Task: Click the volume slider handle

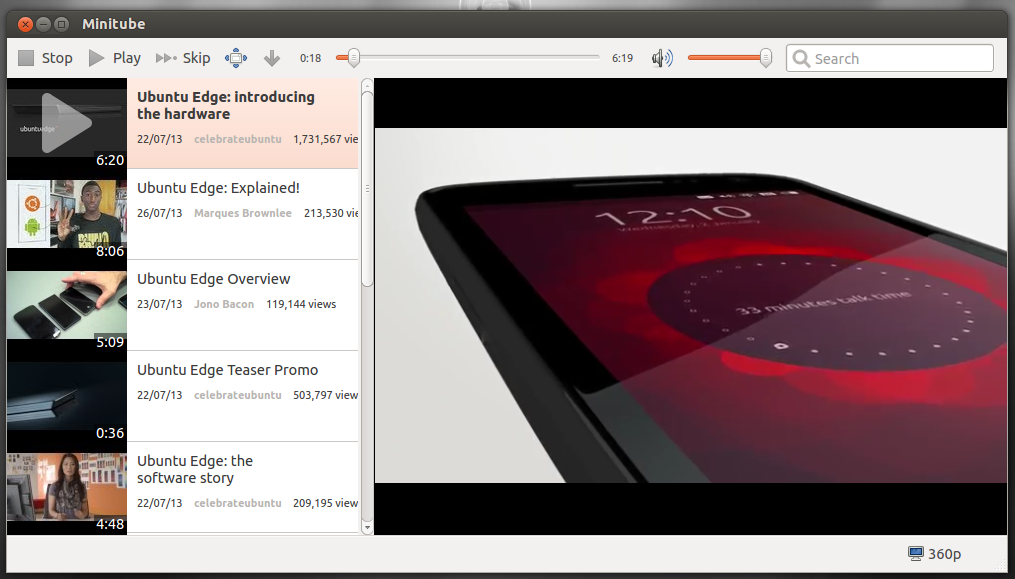Action: click(x=766, y=58)
